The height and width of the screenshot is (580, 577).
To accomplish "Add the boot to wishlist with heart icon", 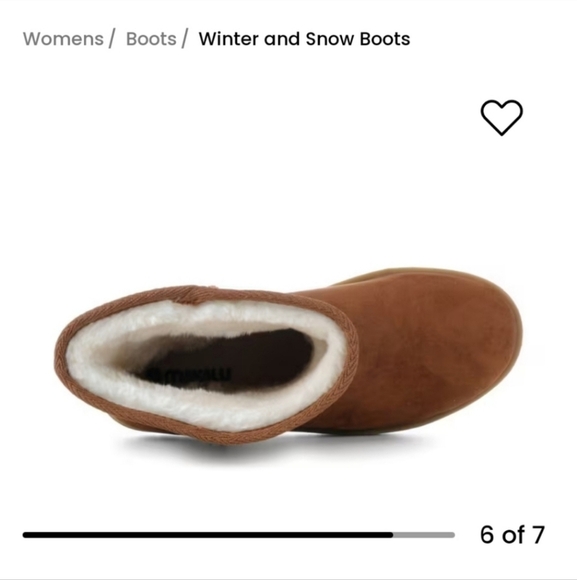I will pyautogui.click(x=502, y=117).
